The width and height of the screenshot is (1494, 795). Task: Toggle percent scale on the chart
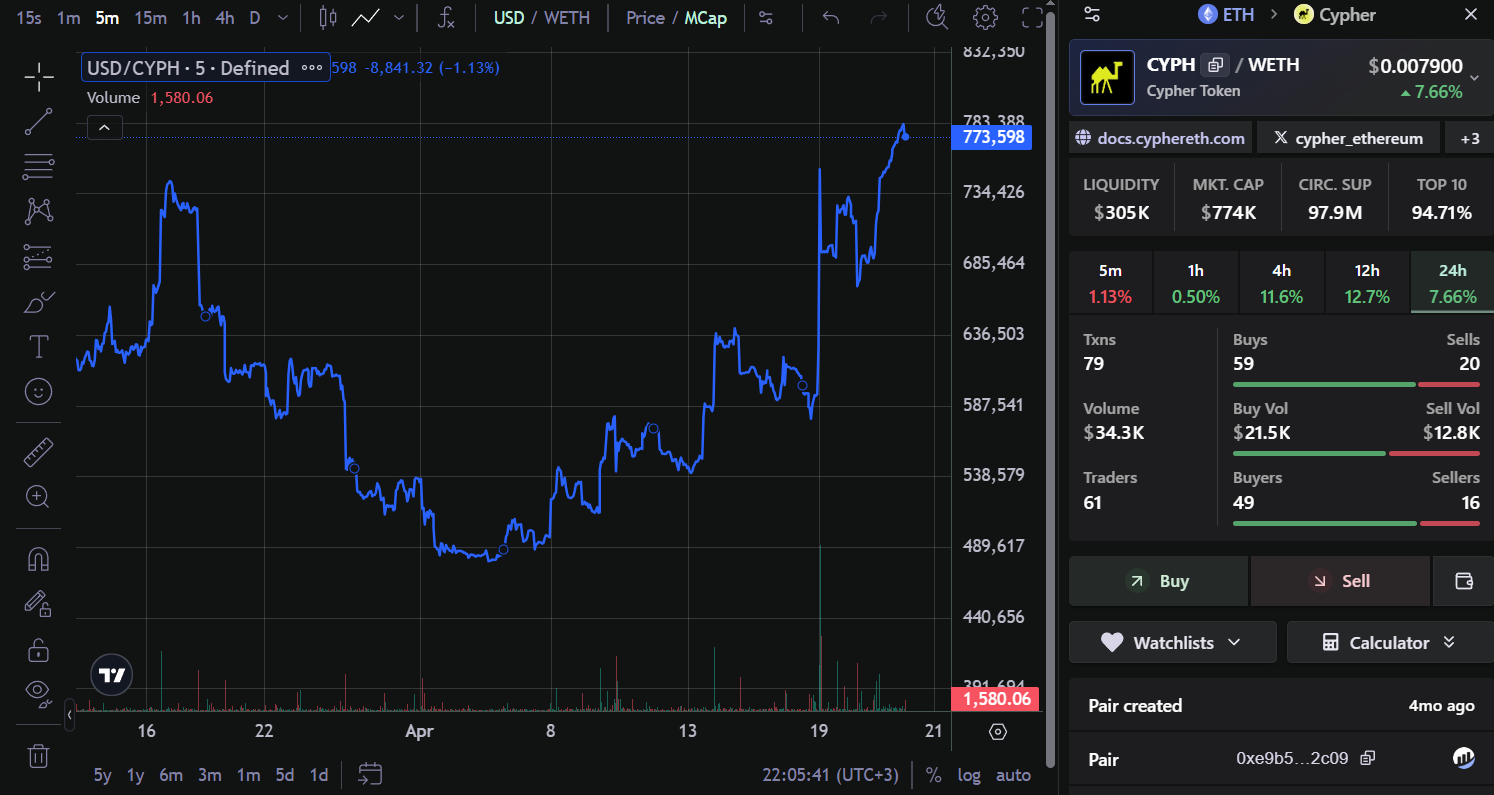coord(933,774)
